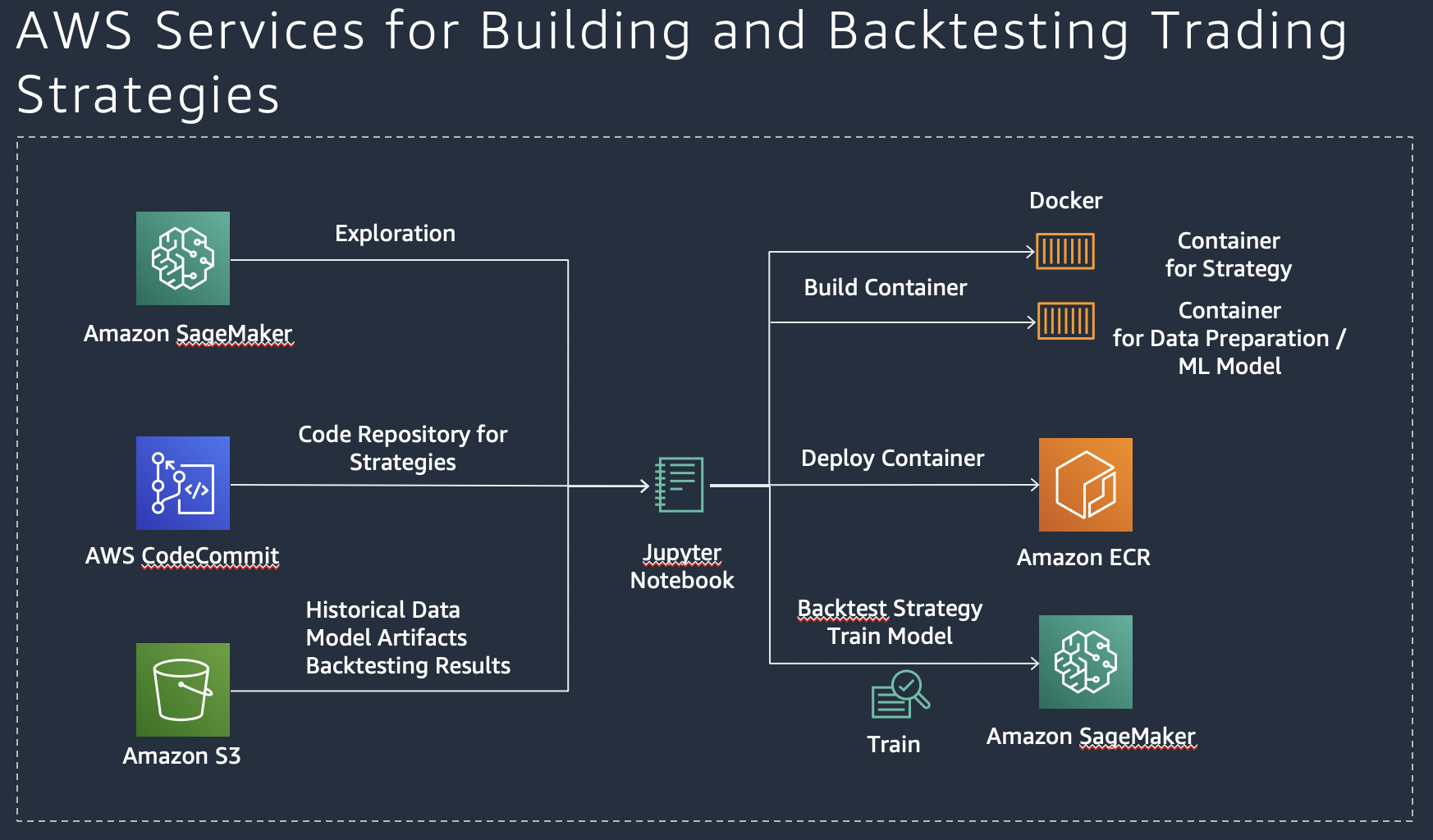This screenshot has width=1433, height=840.
Task: Click the 'Build Container' label
Action: pos(886,287)
